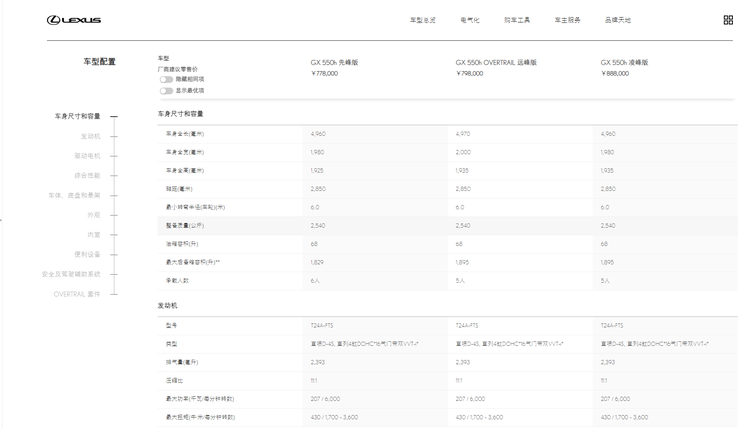Select OVERTRAIL 套件 in sidebar
This screenshot has width=750, height=429.
pos(77,294)
